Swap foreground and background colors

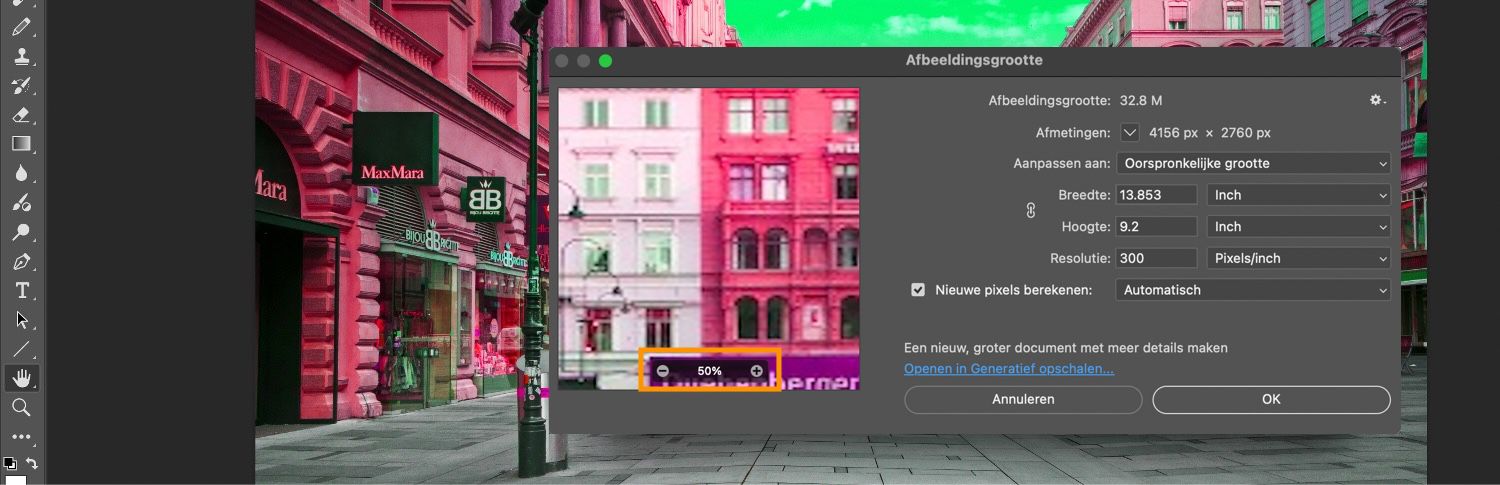pyautogui.click(x=32, y=463)
